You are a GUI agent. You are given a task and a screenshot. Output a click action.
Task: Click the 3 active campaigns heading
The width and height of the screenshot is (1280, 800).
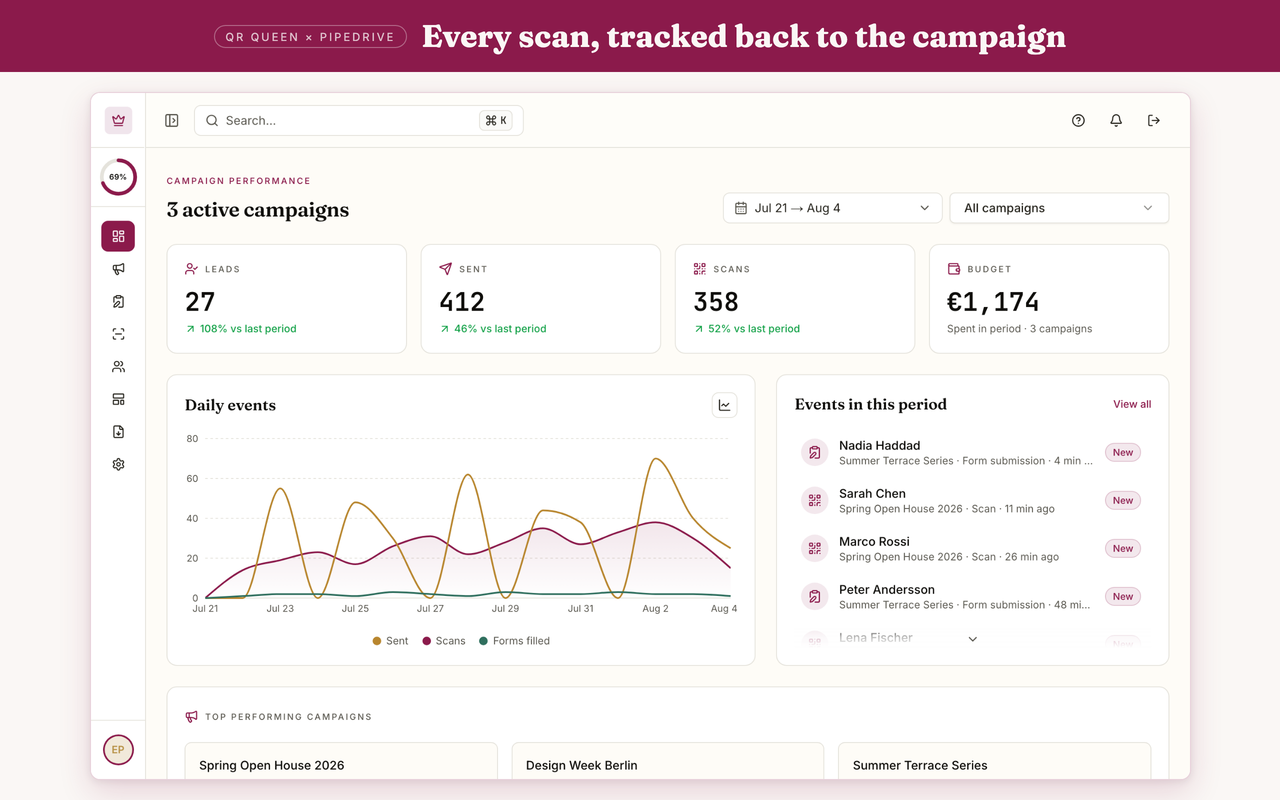(x=258, y=210)
